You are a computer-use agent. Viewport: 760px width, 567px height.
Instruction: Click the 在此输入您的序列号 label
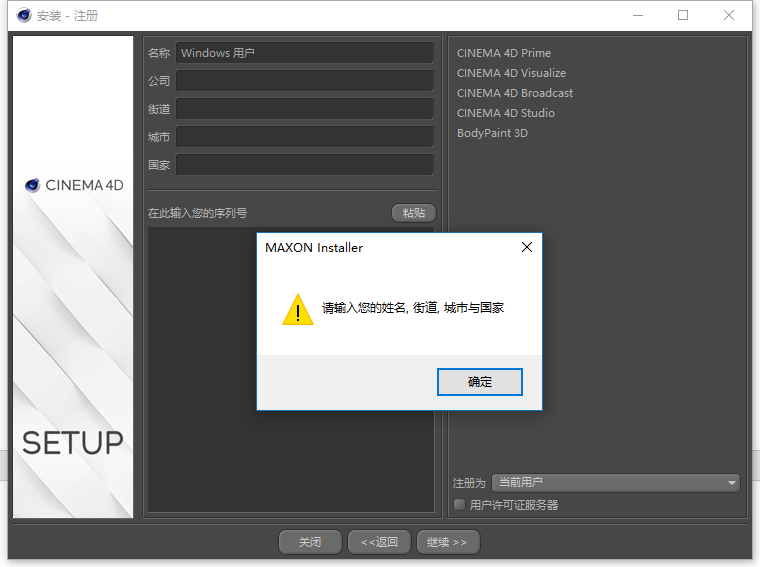coord(197,213)
